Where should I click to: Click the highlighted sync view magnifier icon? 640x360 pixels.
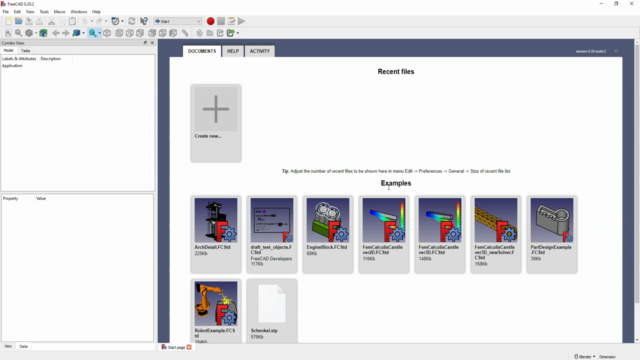(x=93, y=33)
